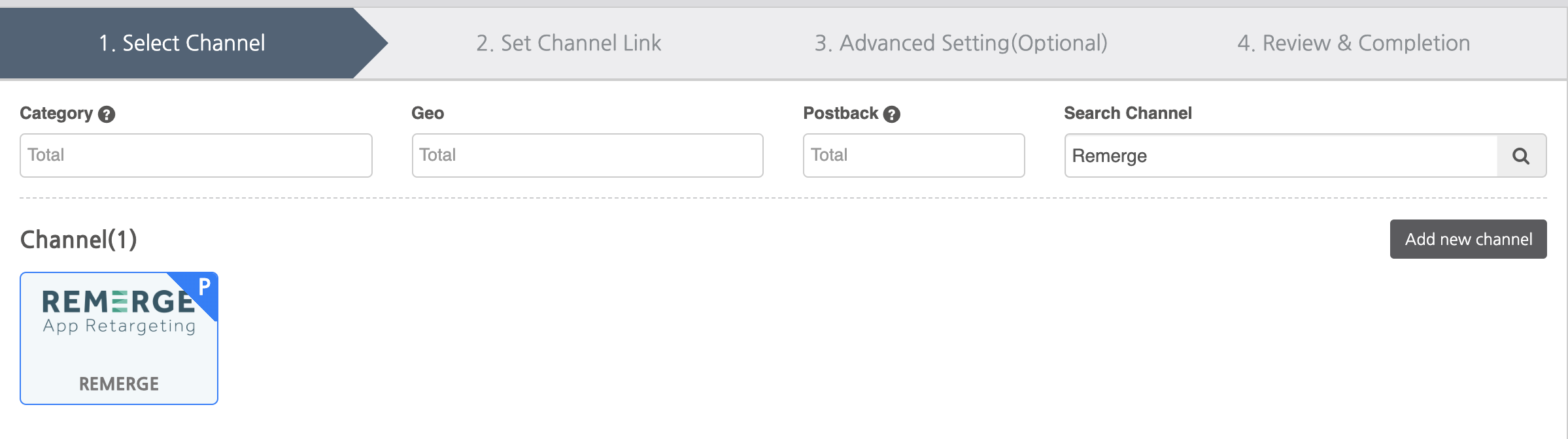
Task: Open the Category help tooltip question mark
Action: click(x=107, y=114)
